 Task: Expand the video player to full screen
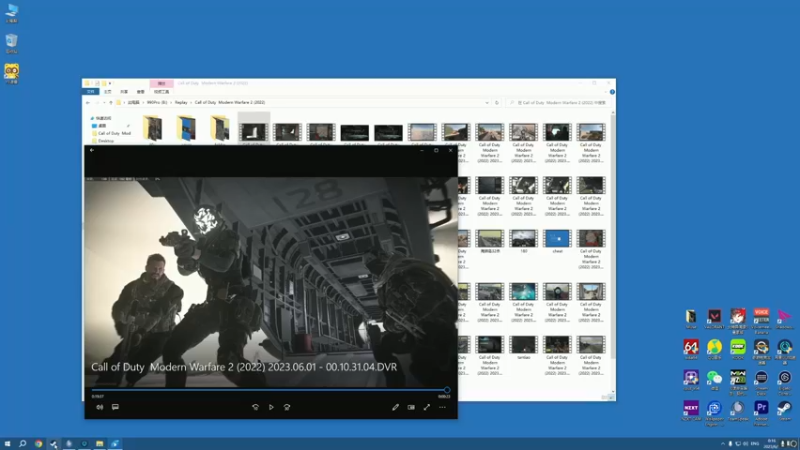427,407
